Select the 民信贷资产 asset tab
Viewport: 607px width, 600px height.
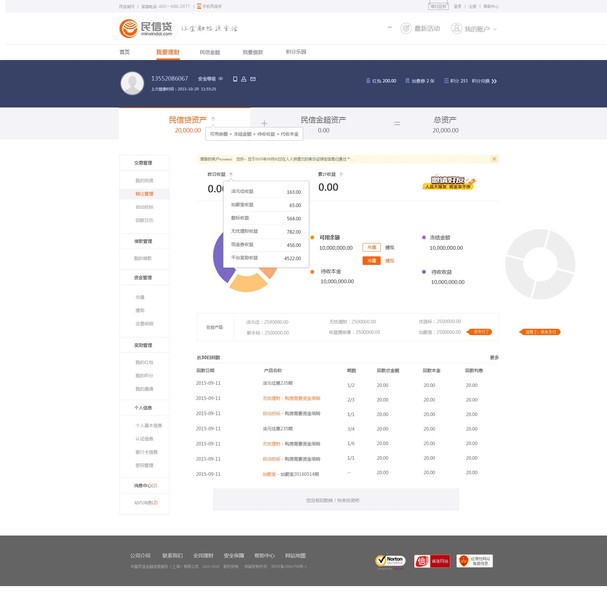tap(185, 124)
